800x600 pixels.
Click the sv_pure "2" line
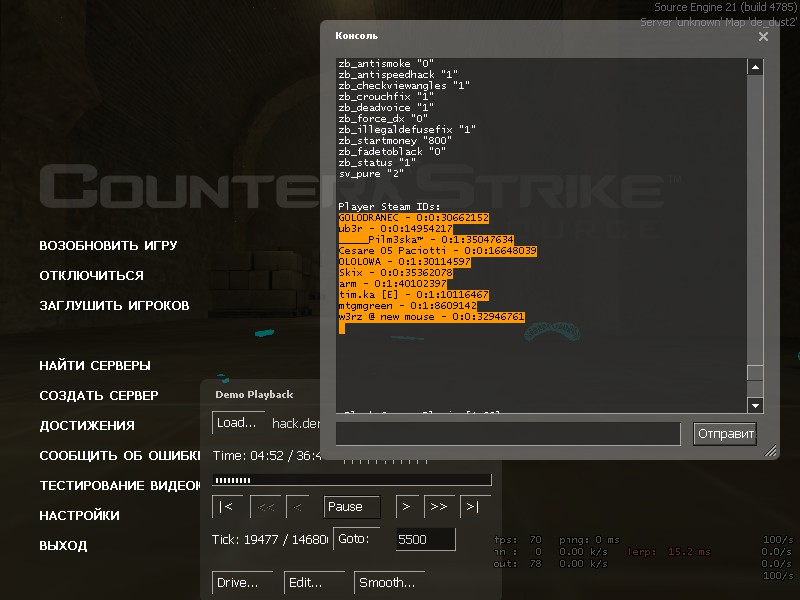(371, 173)
